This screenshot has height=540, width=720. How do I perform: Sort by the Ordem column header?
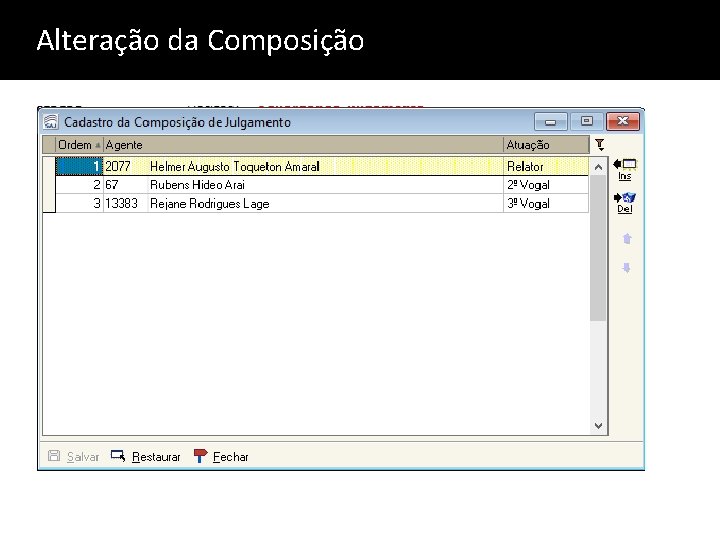pos(79,145)
